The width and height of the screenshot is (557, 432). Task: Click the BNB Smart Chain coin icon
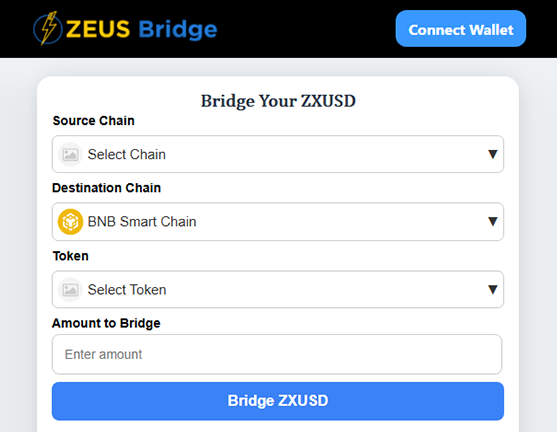(70, 222)
